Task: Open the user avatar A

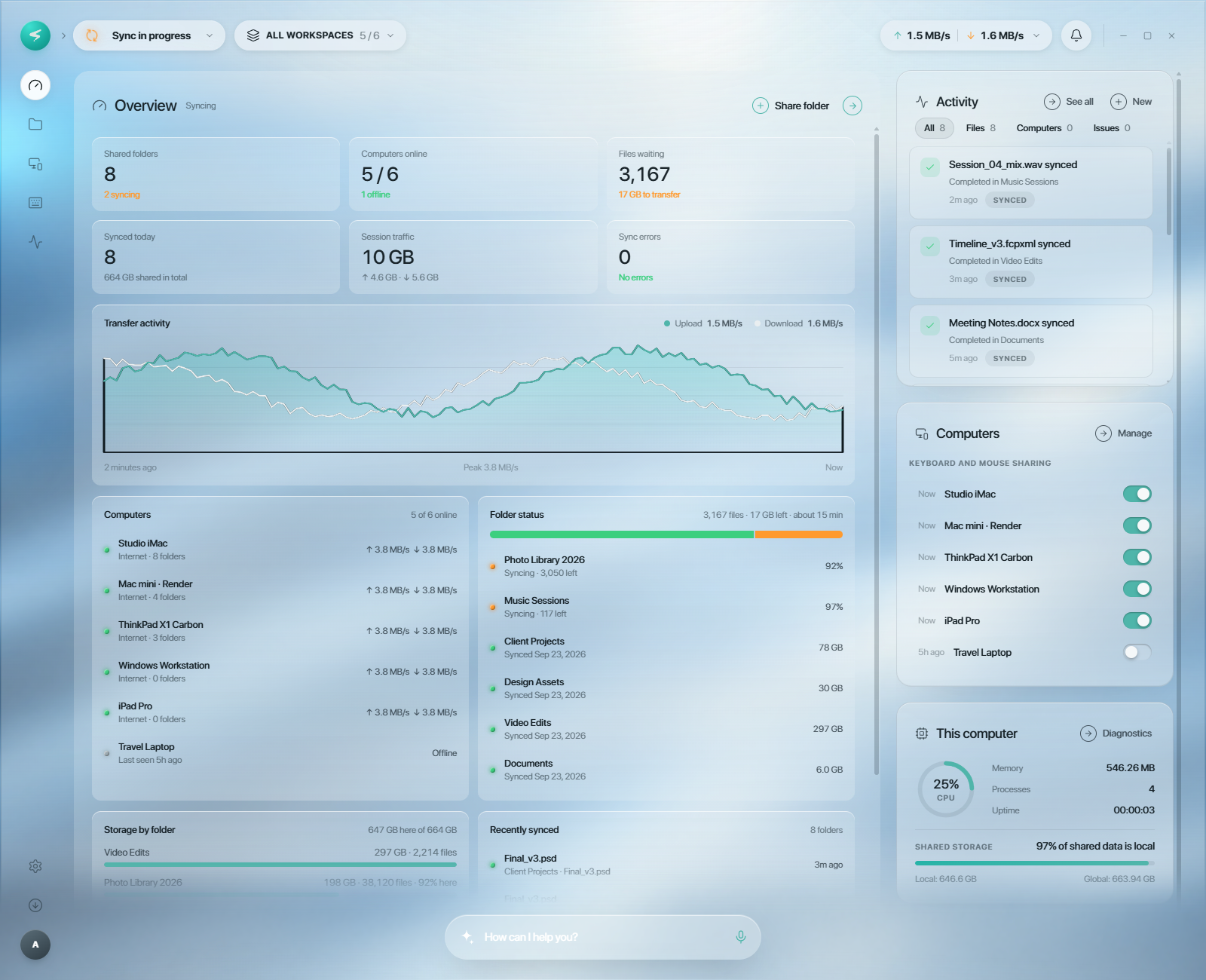Action: click(35, 945)
